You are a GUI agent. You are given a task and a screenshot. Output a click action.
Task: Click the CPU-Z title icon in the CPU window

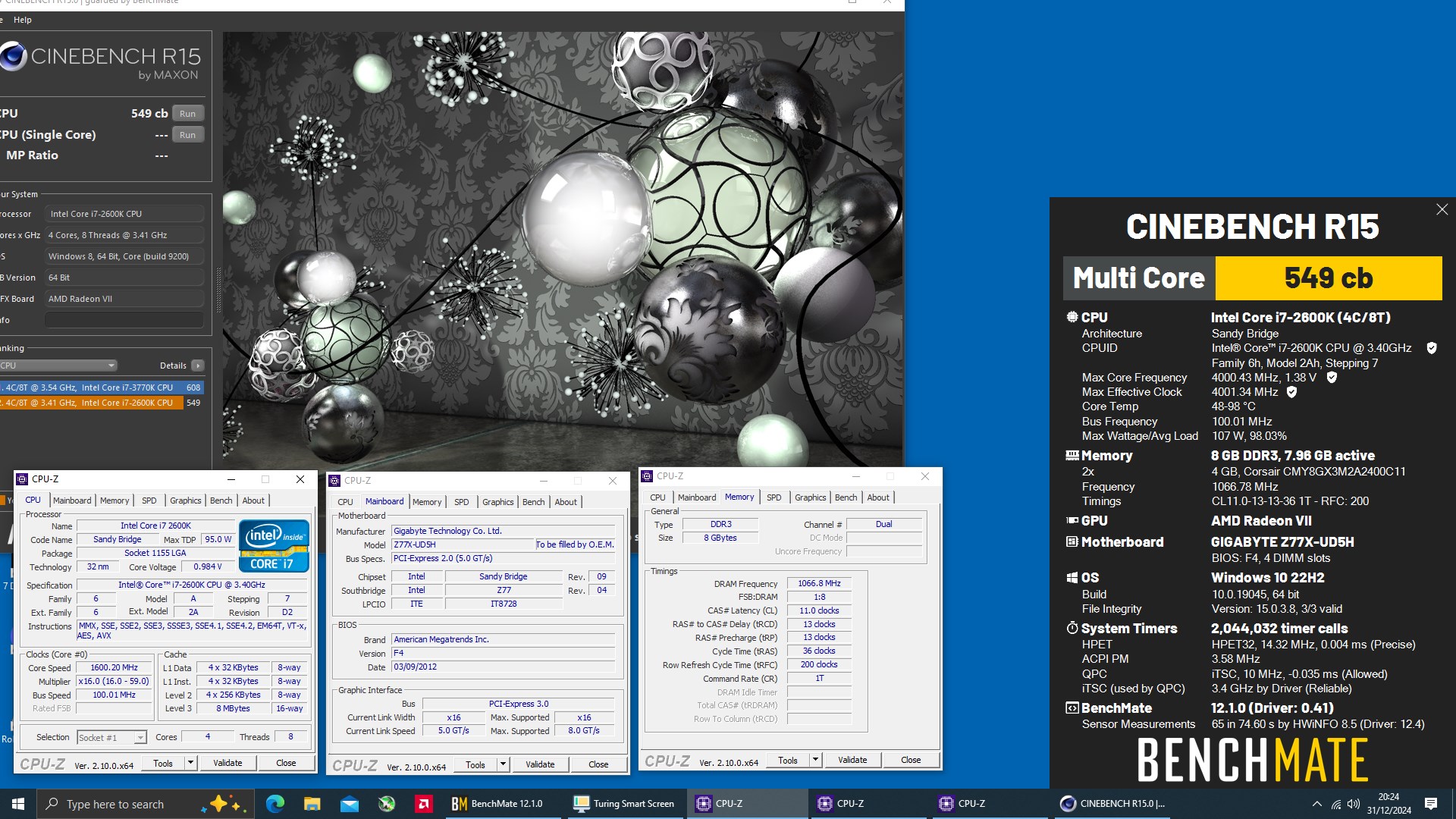tap(22, 479)
